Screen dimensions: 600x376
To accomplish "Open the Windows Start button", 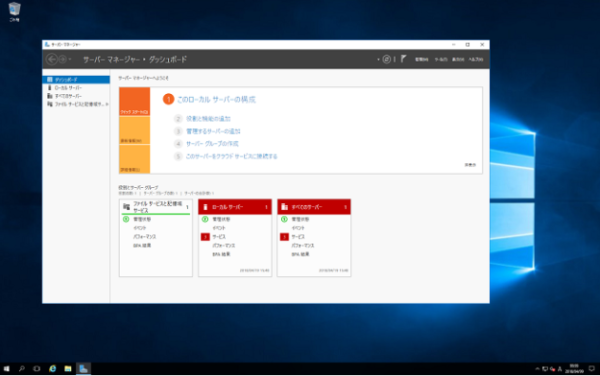I will click(6, 369).
